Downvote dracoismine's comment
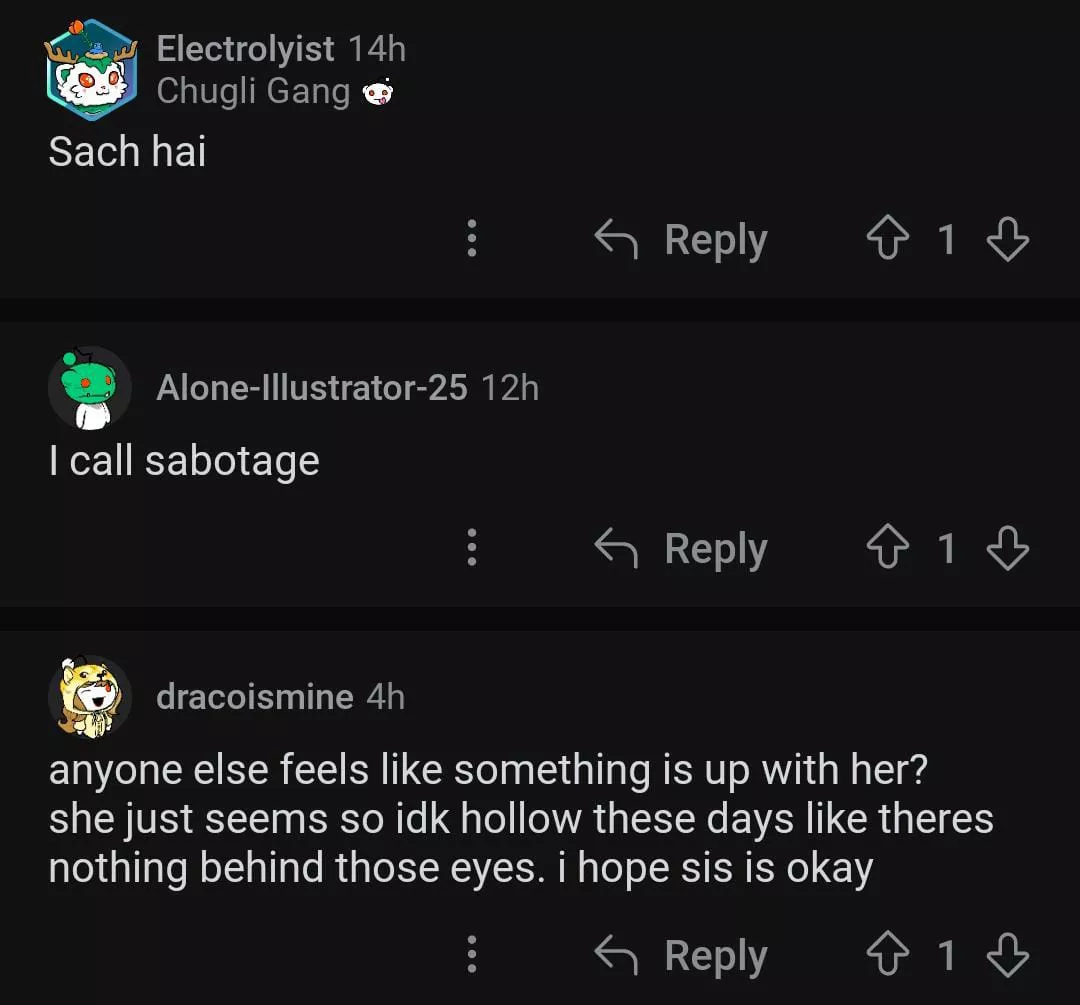 [1007, 956]
